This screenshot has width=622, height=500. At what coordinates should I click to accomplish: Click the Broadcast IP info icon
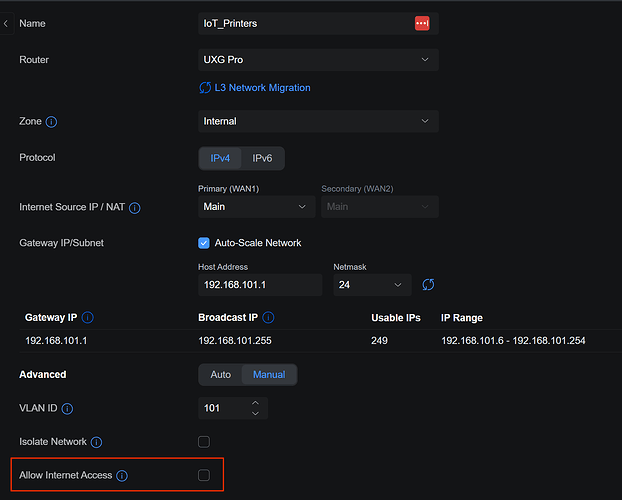tap(268, 318)
